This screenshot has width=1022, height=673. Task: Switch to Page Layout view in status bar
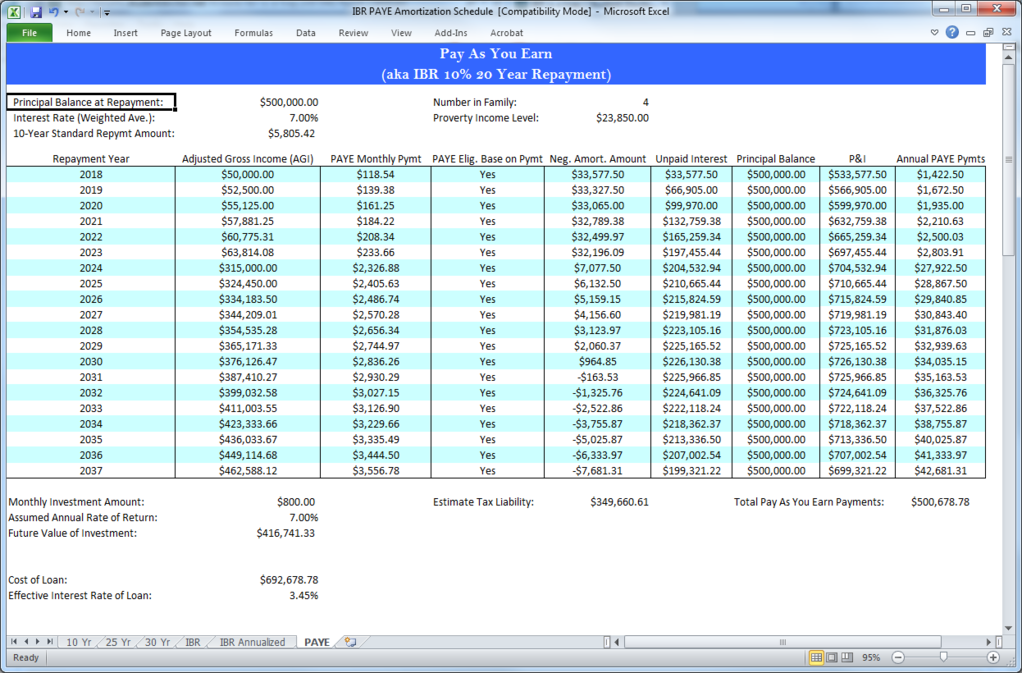pos(832,657)
